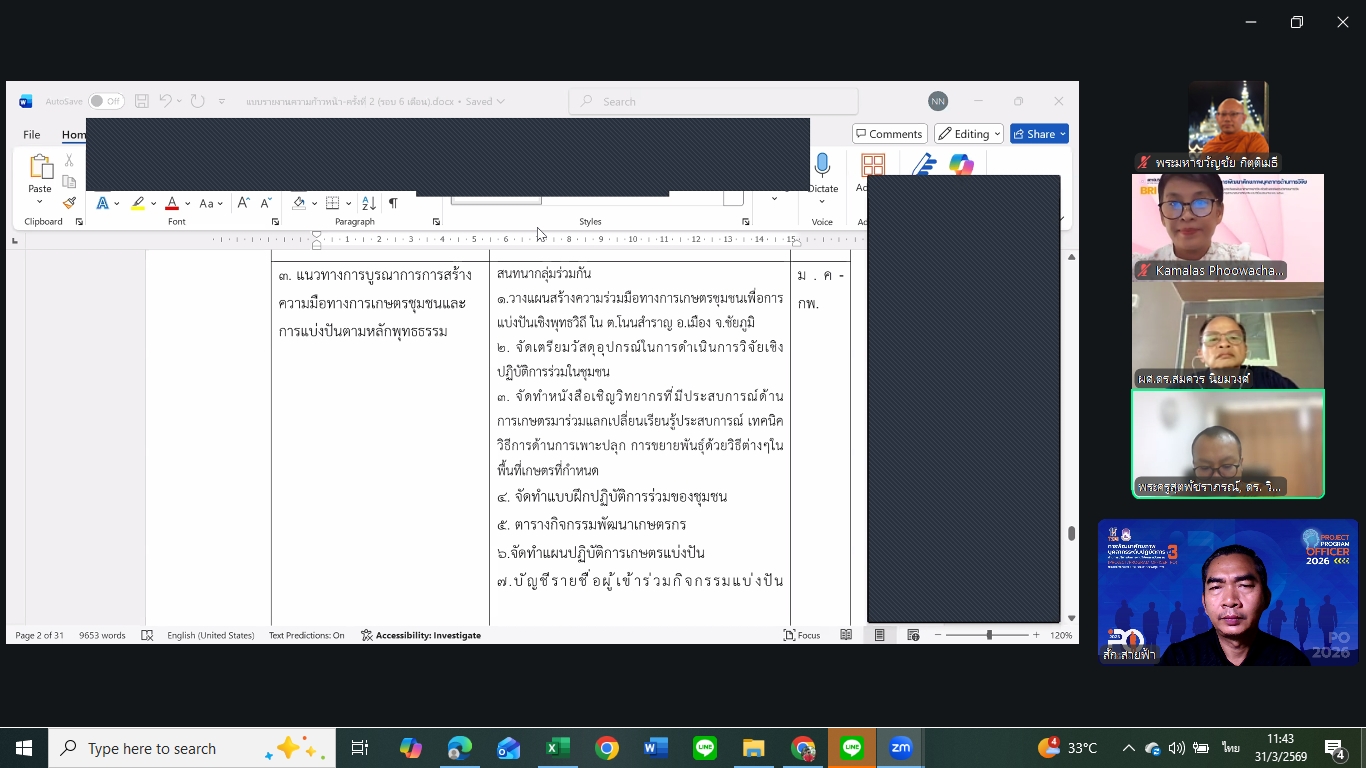This screenshot has width=1366, height=768.
Task: Click the Format Painter brush icon
Action: [x=69, y=203]
